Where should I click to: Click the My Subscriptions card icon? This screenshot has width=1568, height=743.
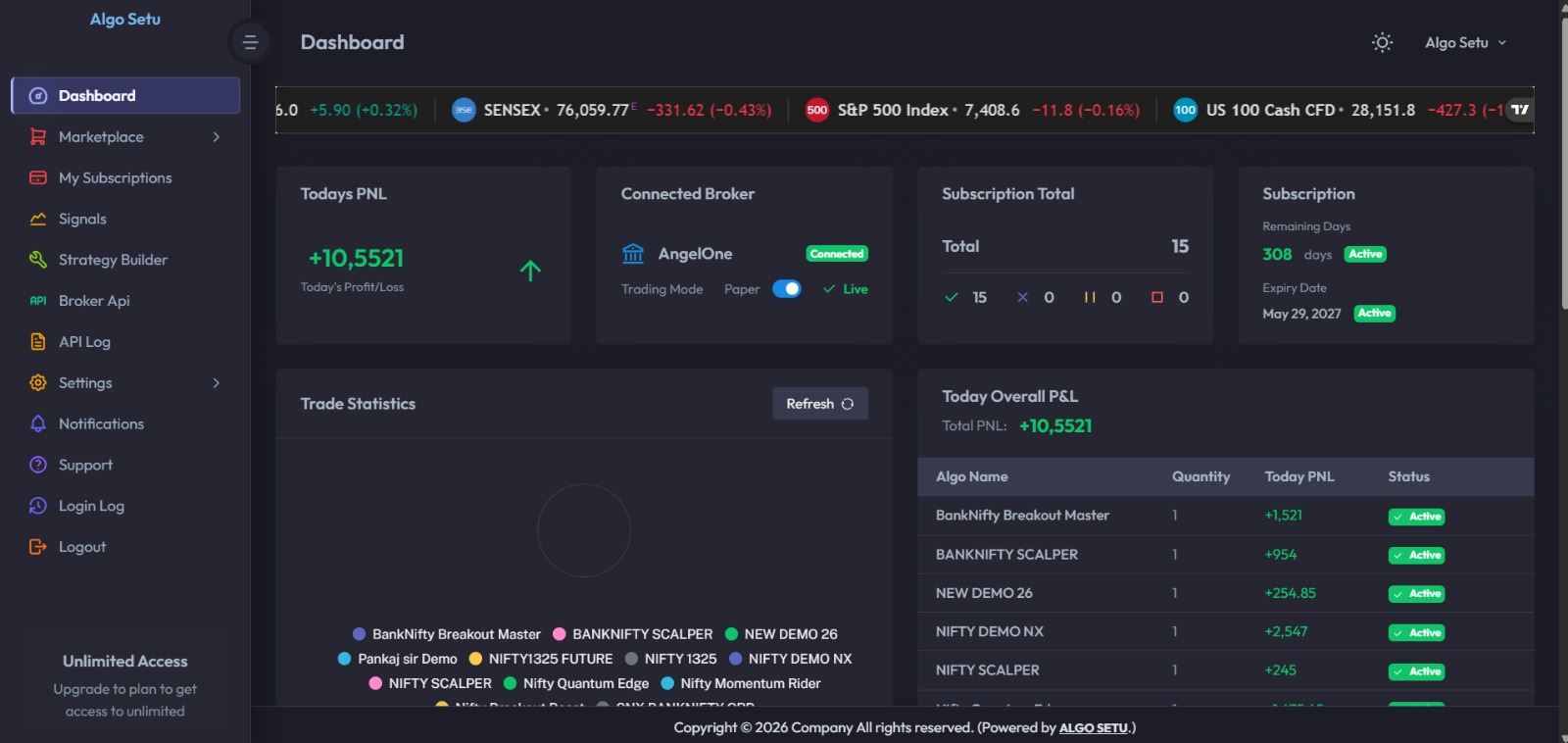pyautogui.click(x=38, y=178)
